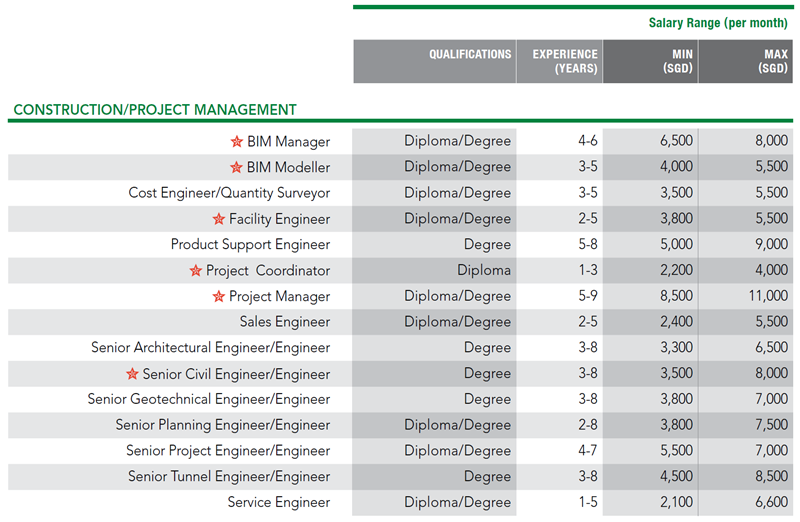The width and height of the screenshot is (800, 522).
Task: Select the star beside Facility Engineer
Action: click(x=219, y=219)
